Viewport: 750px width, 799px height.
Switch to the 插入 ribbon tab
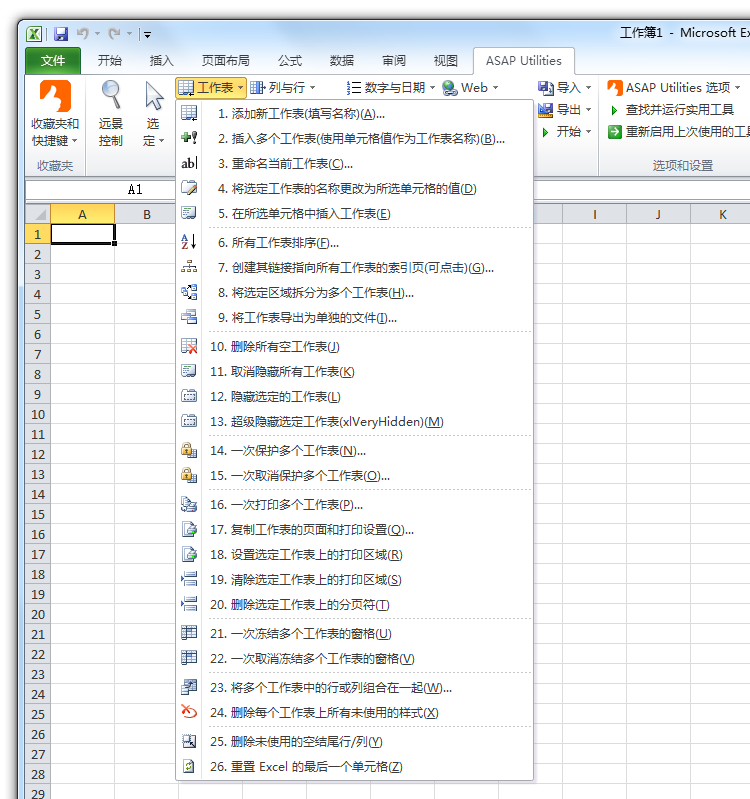[162, 61]
